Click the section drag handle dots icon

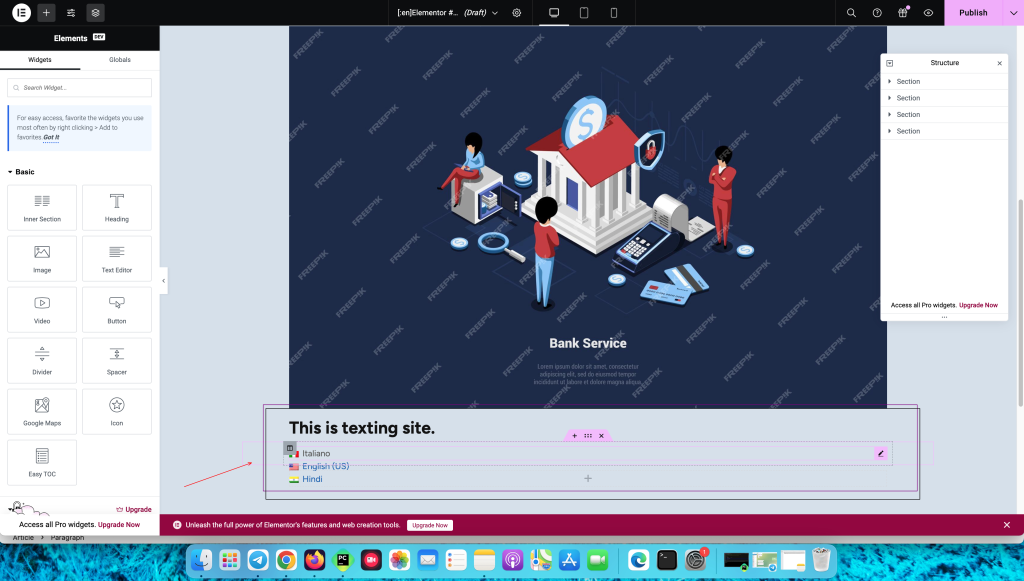[x=588, y=435]
